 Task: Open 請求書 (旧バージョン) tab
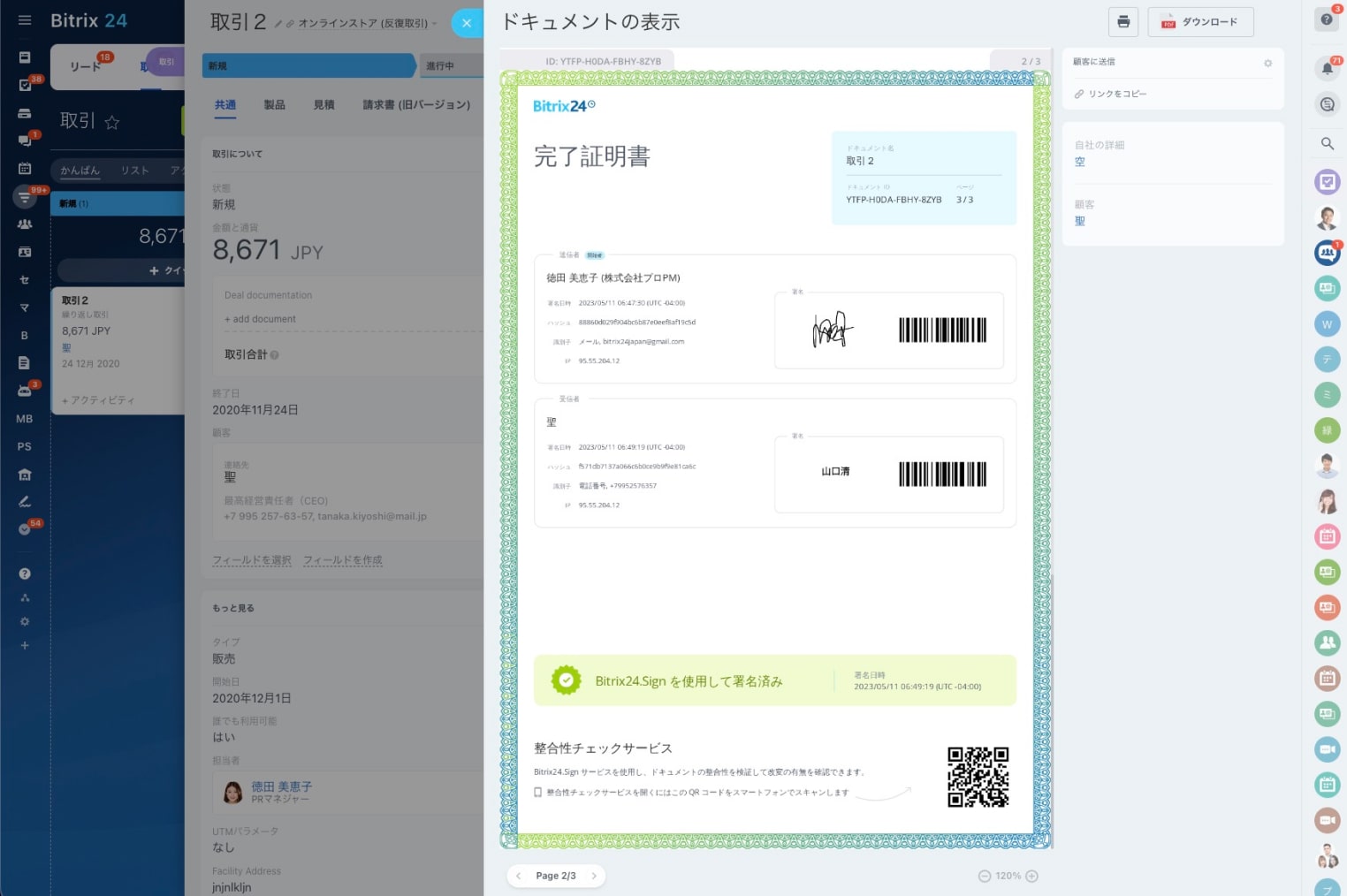(x=416, y=104)
